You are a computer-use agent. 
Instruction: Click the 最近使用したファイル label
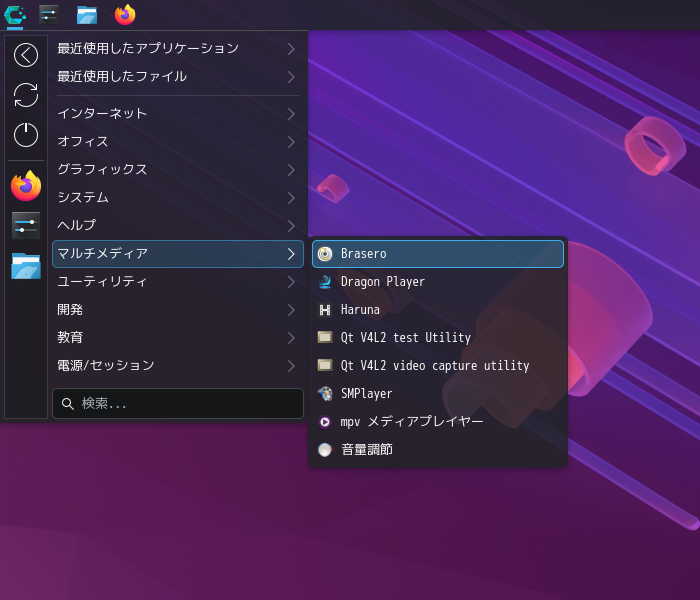122,76
